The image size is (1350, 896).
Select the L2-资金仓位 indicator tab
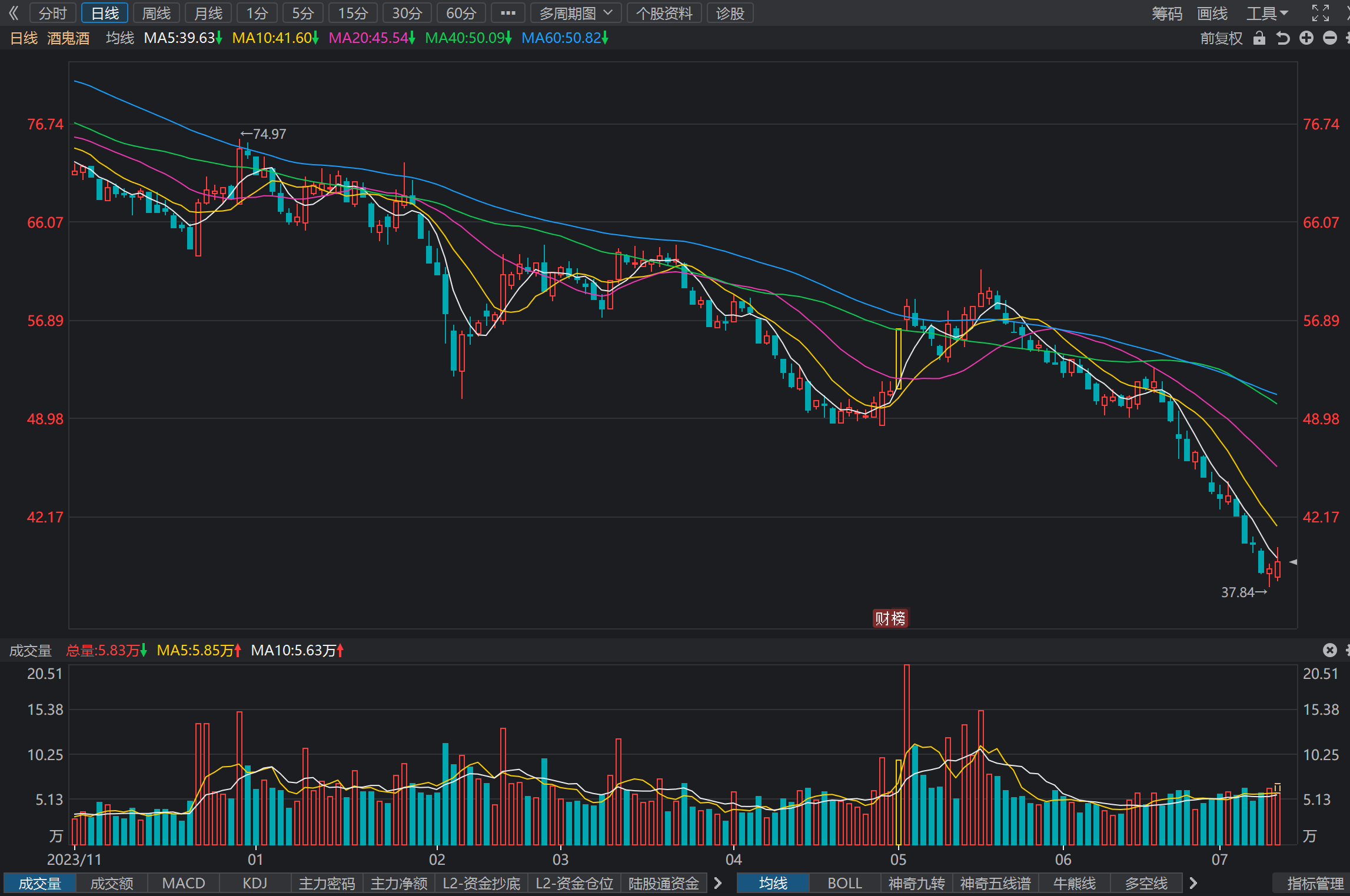point(574,883)
